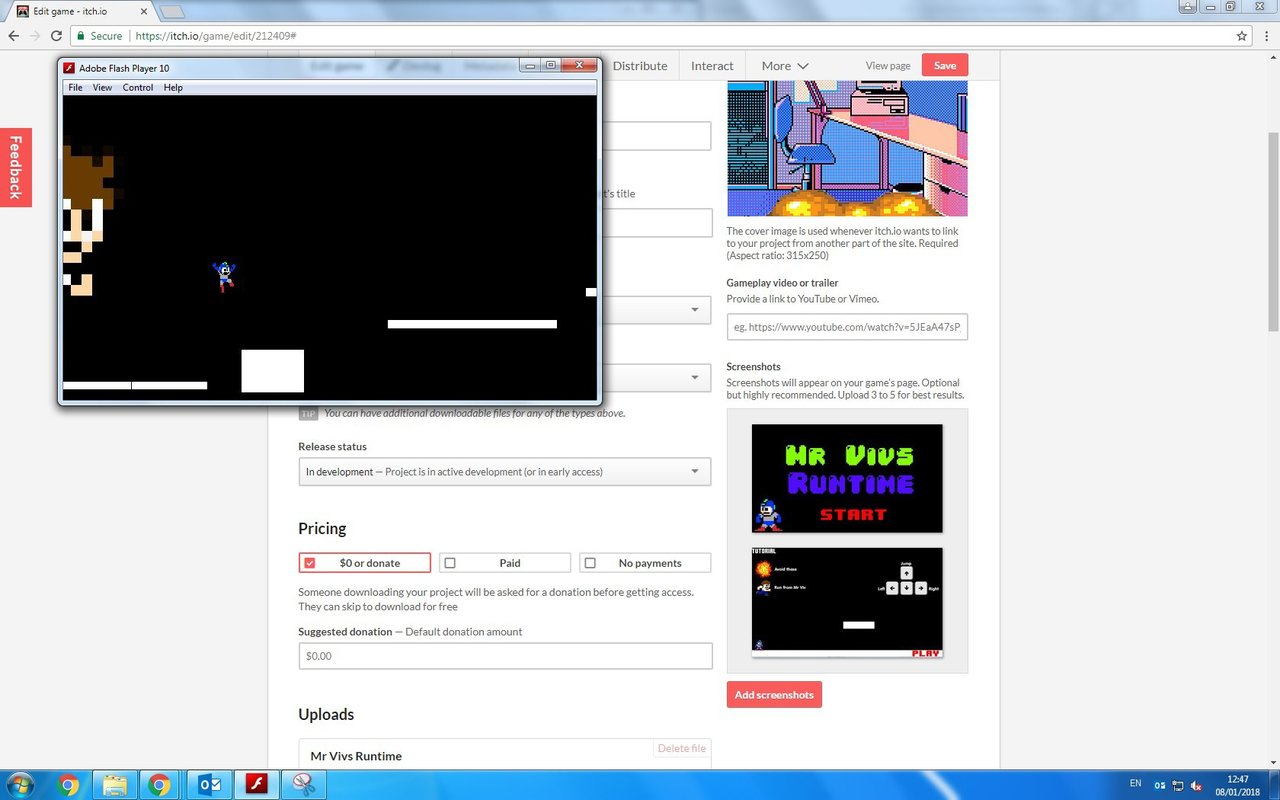Open the Control menu in Flash Player

[x=138, y=88]
